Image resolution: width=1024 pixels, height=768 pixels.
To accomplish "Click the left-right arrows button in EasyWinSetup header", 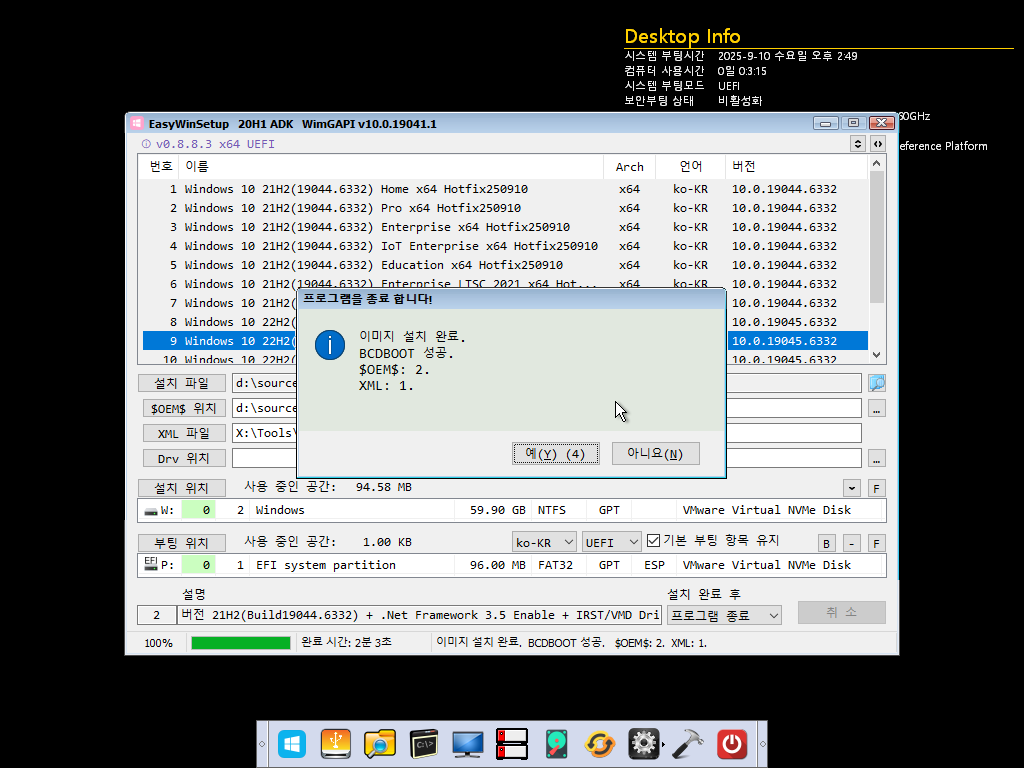I will click(878, 144).
